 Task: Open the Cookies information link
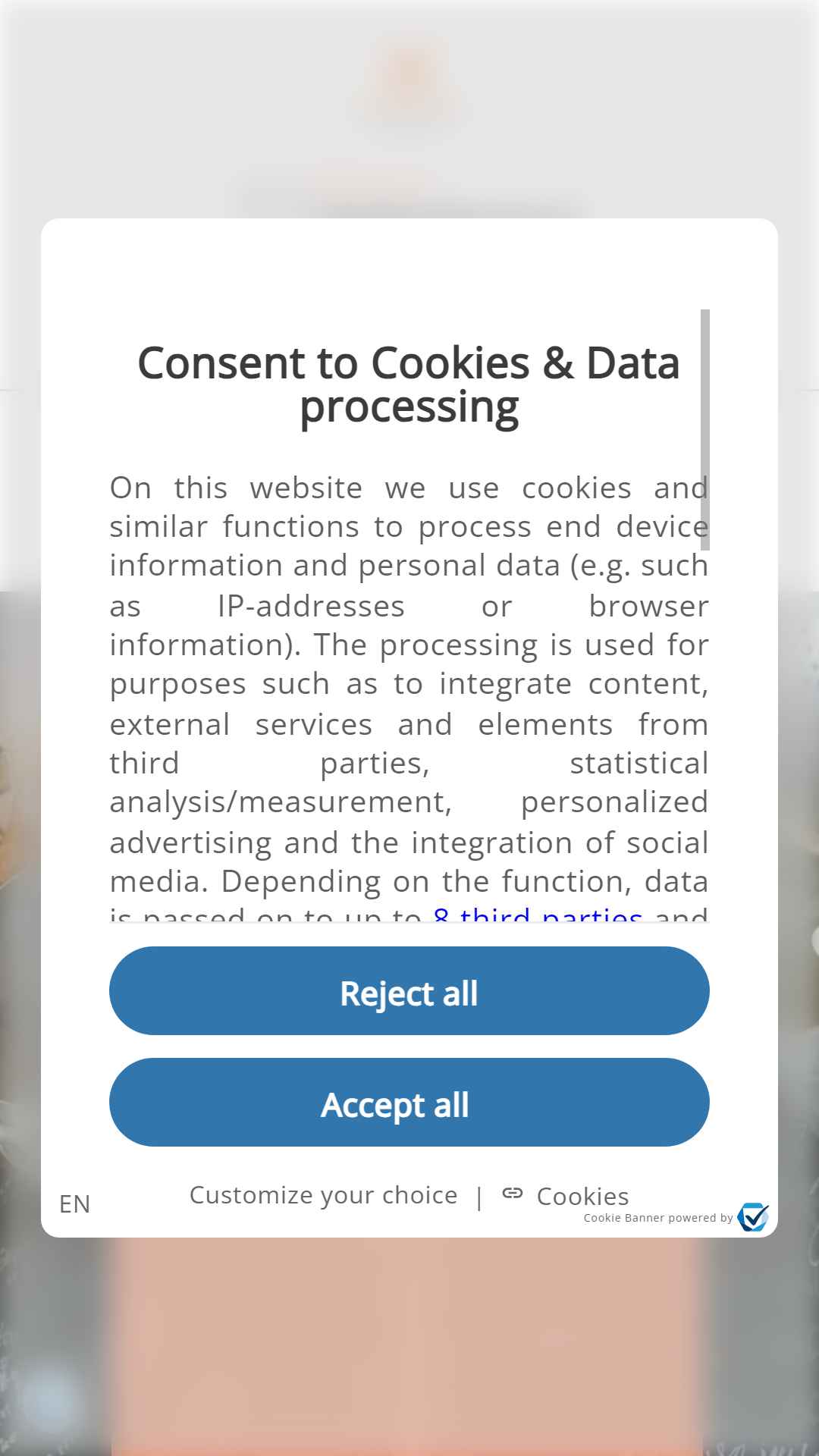tap(582, 1196)
